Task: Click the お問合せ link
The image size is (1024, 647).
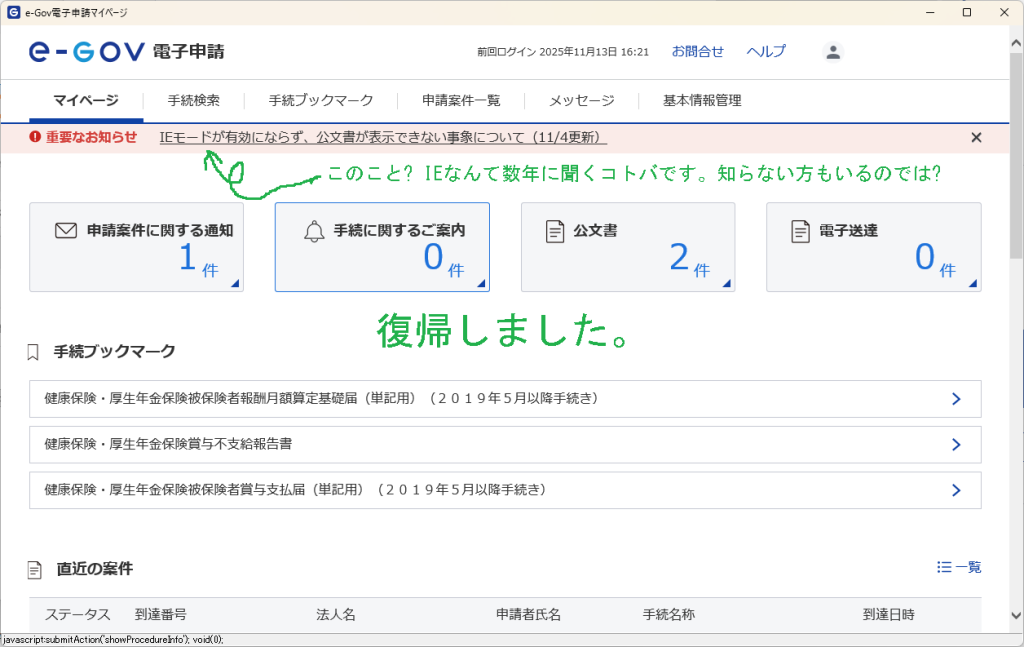Action: click(x=698, y=51)
